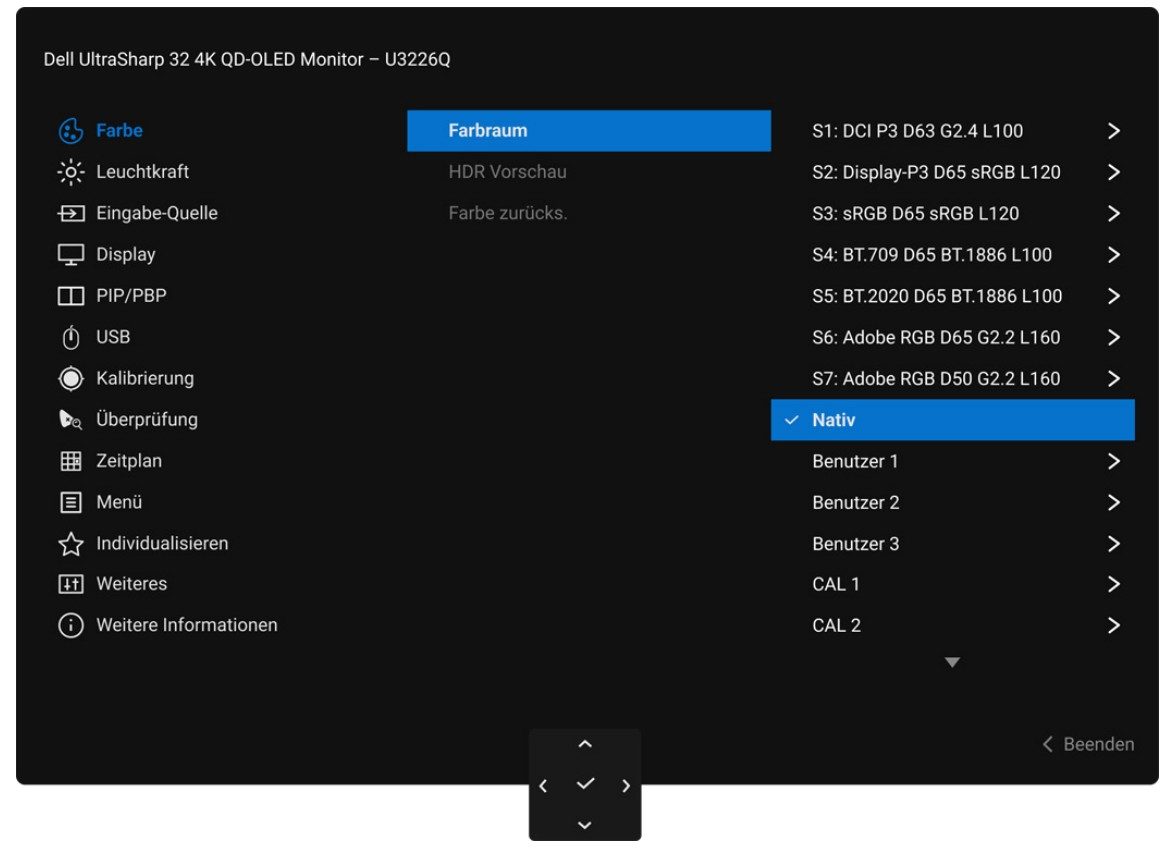This screenshot has width=1170, height=852.
Task: Click the Menü menu label
Action: 119,502
